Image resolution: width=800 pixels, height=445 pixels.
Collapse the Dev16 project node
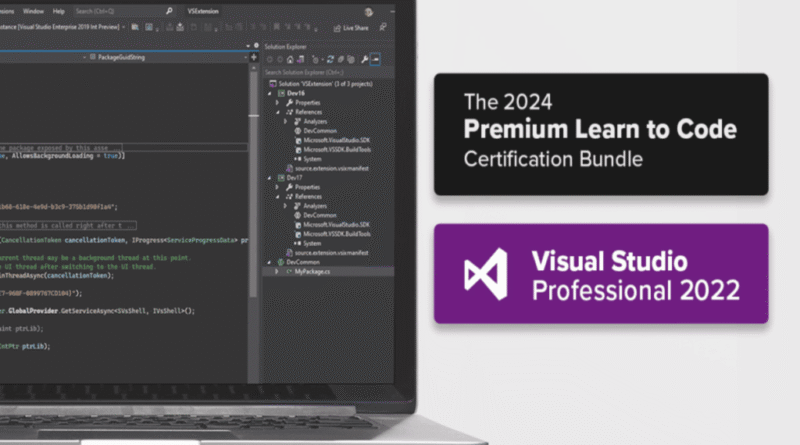click(270, 93)
